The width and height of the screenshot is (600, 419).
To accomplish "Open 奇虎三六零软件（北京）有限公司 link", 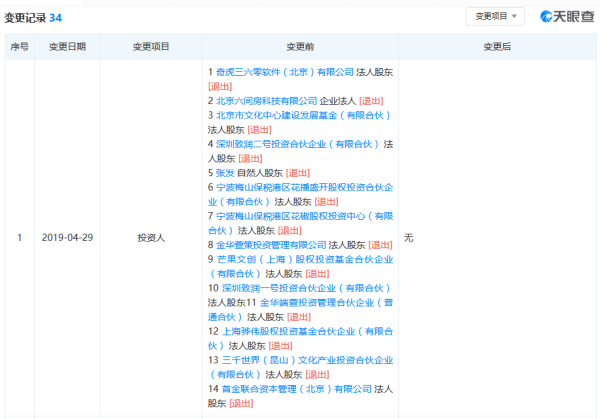I will click(x=285, y=72).
